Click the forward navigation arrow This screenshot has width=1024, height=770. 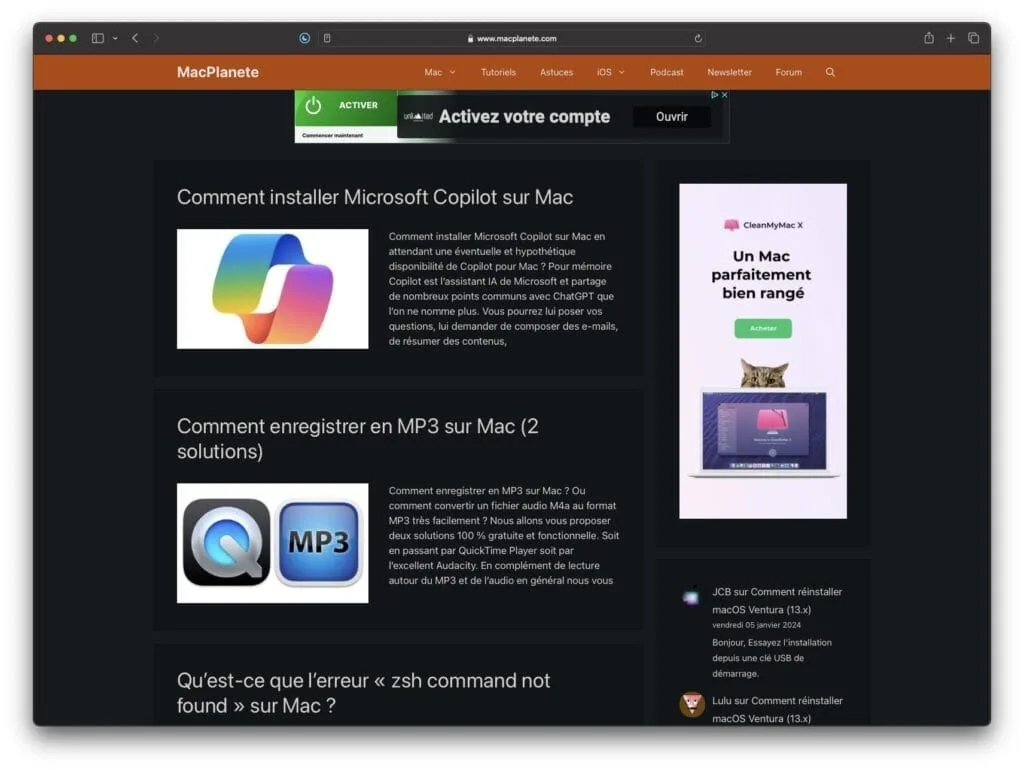click(x=156, y=37)
